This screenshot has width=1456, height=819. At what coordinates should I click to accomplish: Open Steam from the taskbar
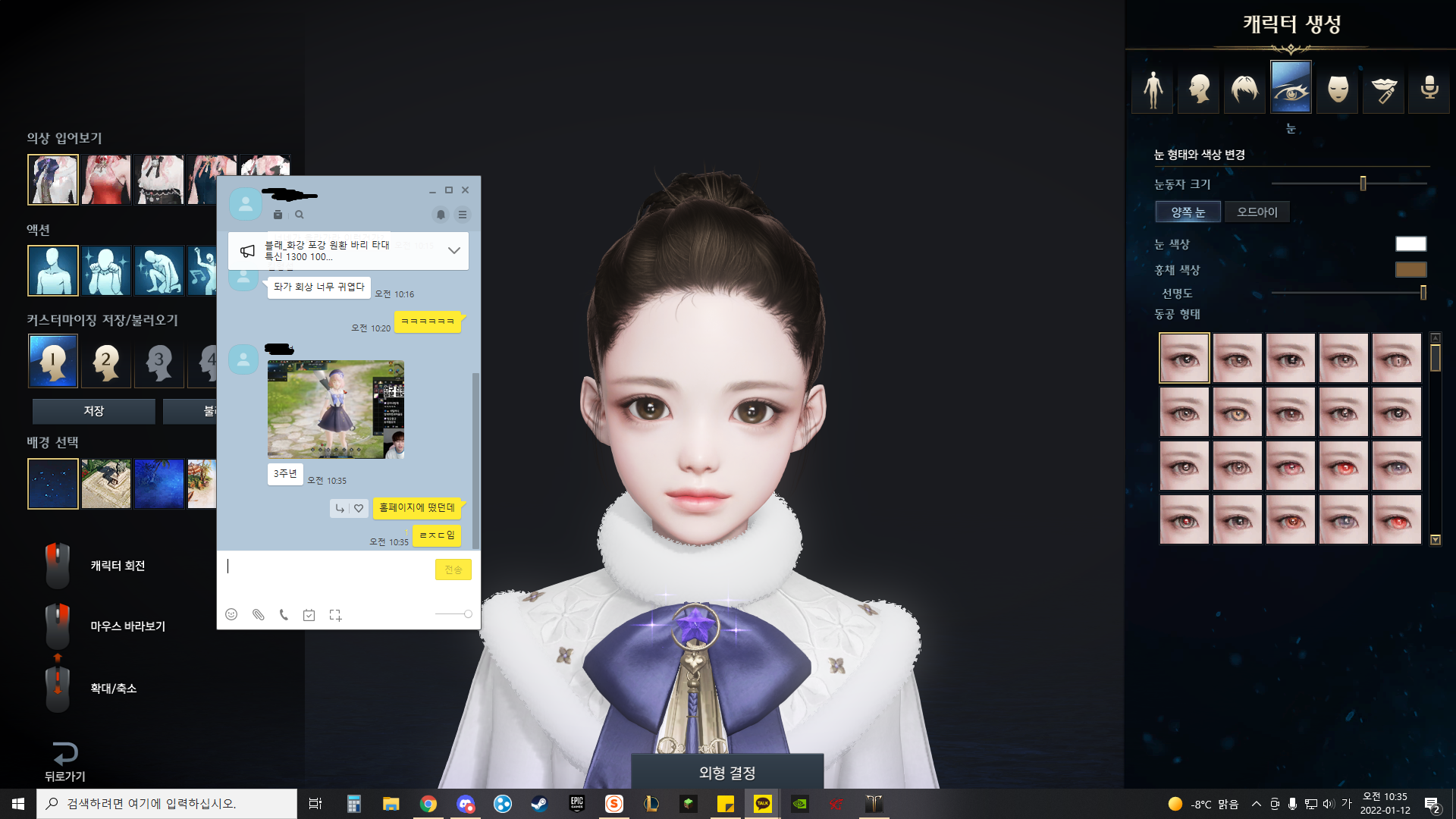pyautogui.click(x=539, y=804)
